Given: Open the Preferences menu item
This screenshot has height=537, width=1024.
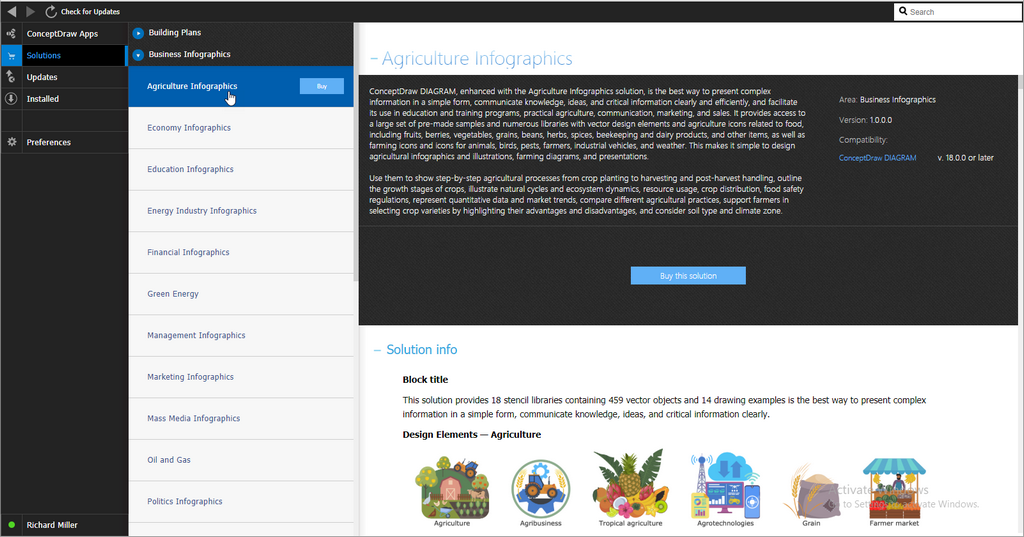Looking at the screenshot, I should (x=48, y=142).
